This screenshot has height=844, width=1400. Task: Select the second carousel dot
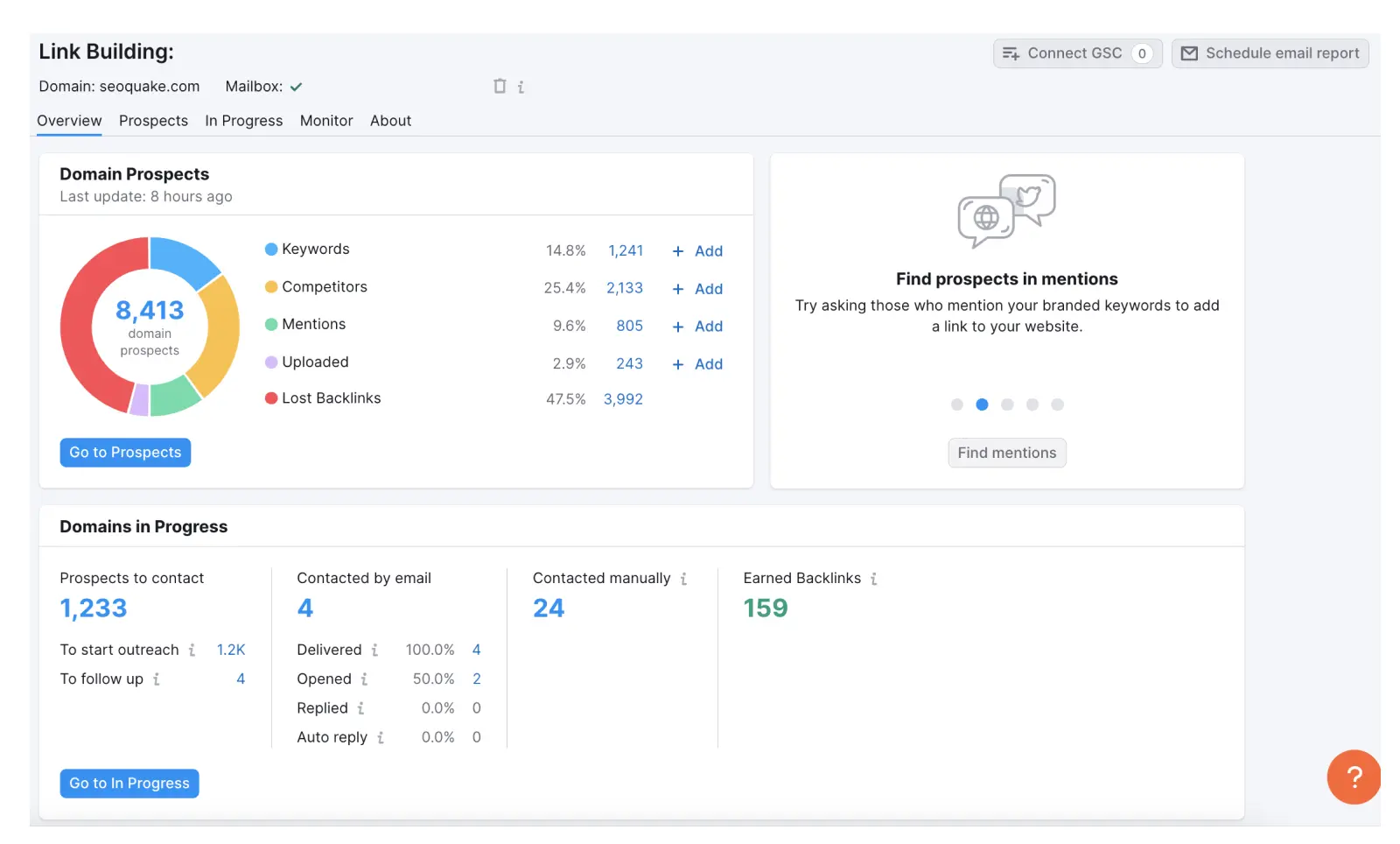pos(982,404)
